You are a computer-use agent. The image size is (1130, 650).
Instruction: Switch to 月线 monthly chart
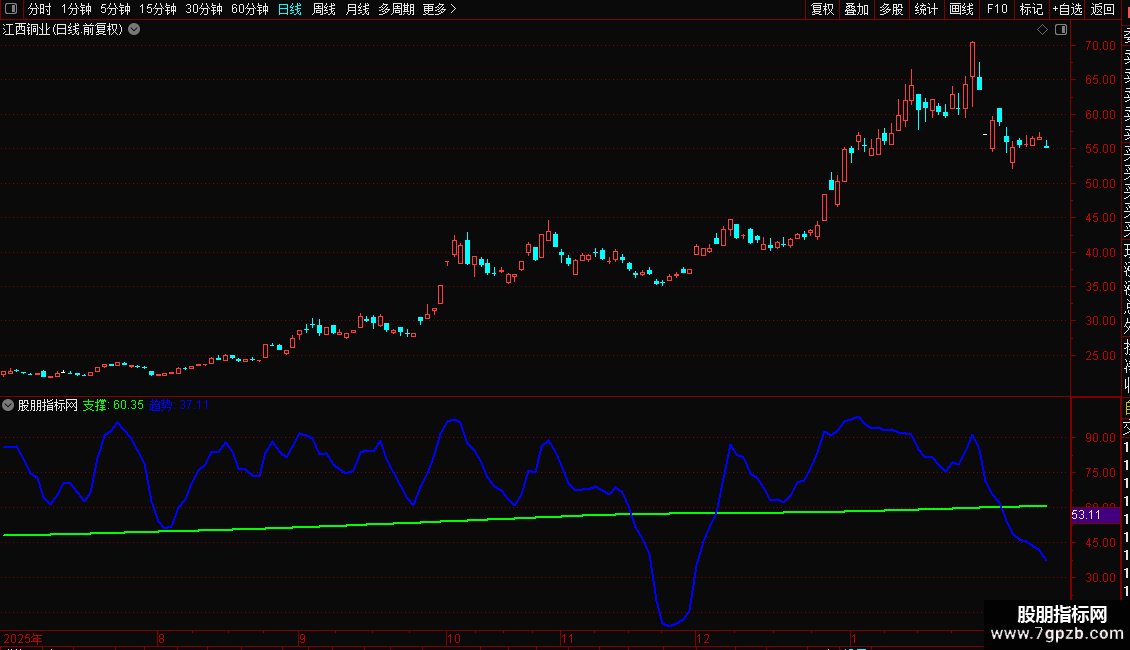click(x=357, y=9)
